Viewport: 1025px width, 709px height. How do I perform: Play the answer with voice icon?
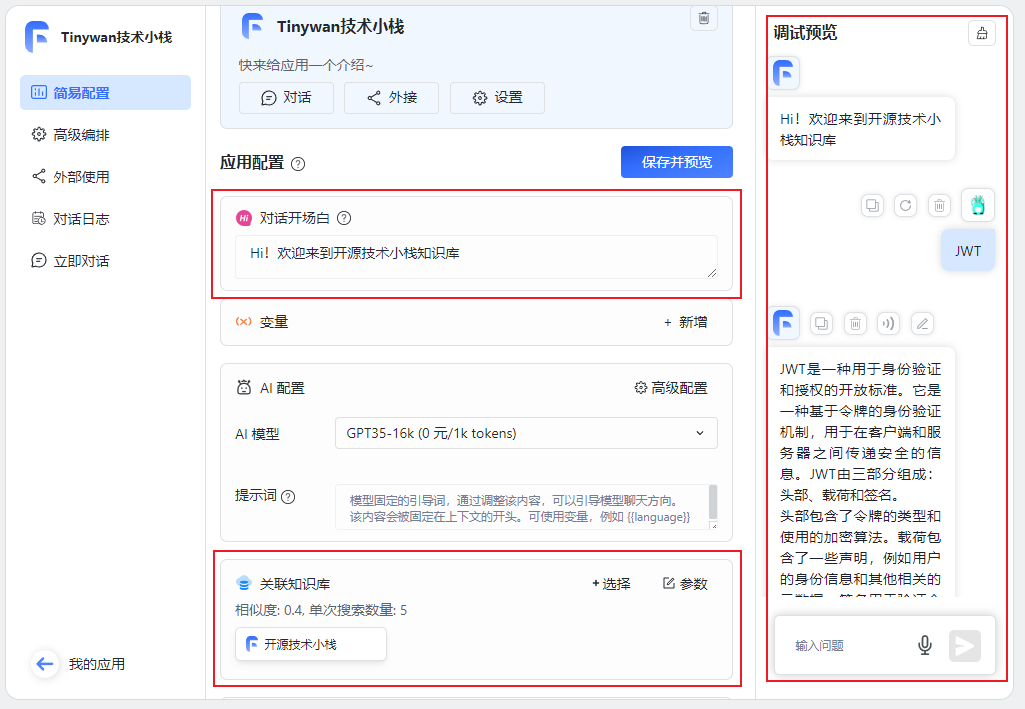(888, 323)
